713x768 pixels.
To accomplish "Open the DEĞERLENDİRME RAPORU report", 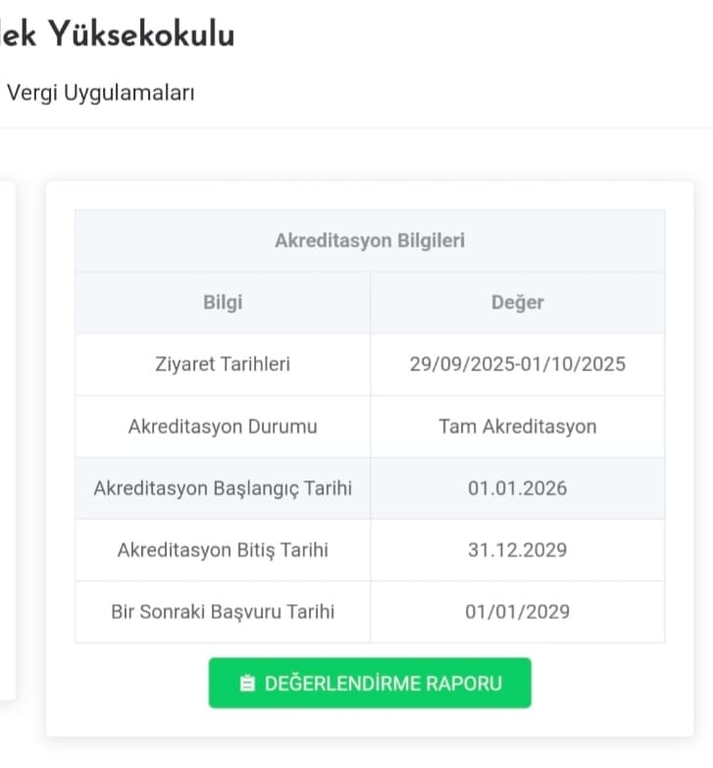I will [x=370, y=683].
